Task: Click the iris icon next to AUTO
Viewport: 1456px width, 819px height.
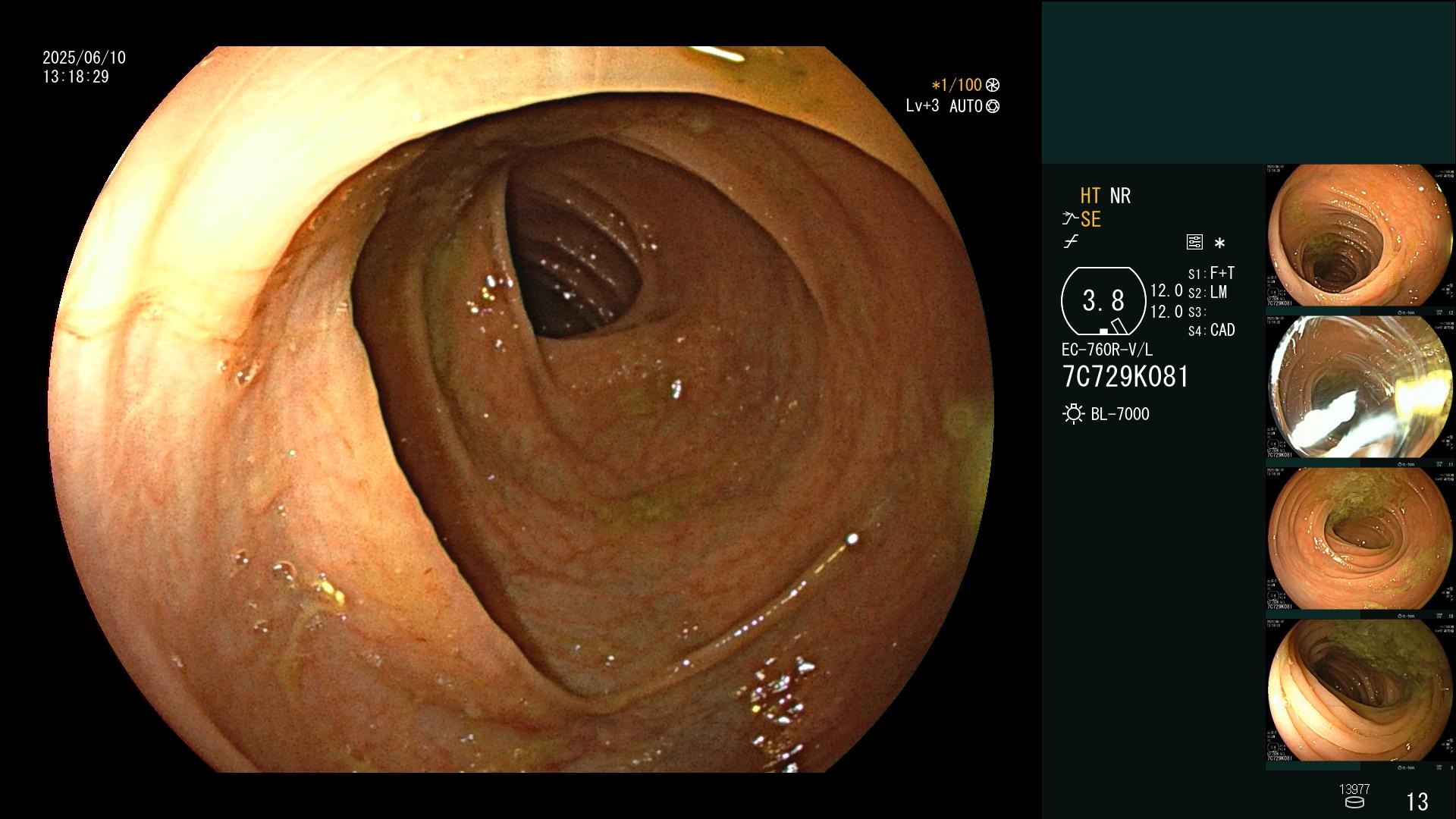Action: coord(992,106)
